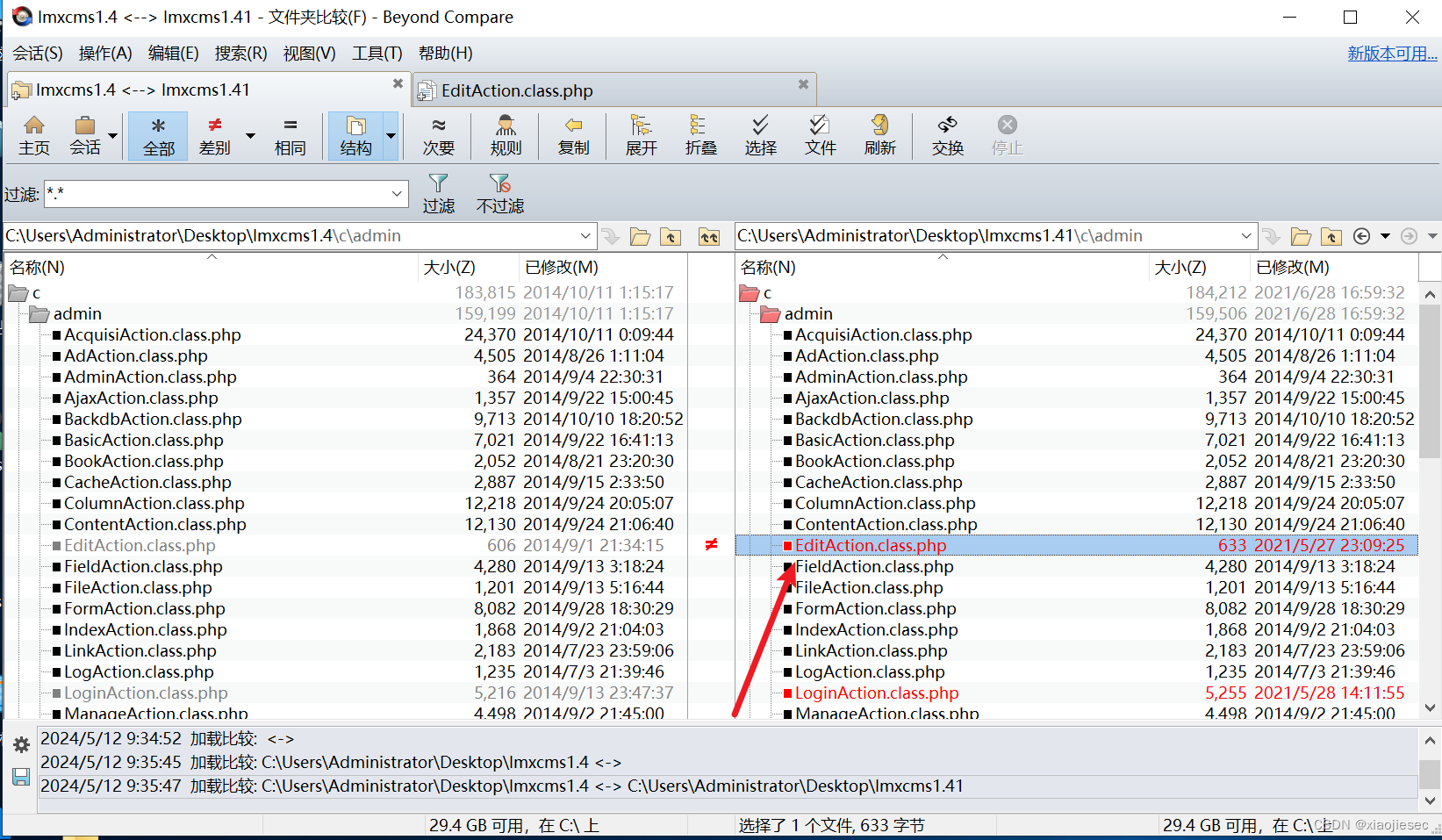Click the 刷新 refresh toolbar icon
The height and width of the screenshot is (840, 1442).
point(879,135)
